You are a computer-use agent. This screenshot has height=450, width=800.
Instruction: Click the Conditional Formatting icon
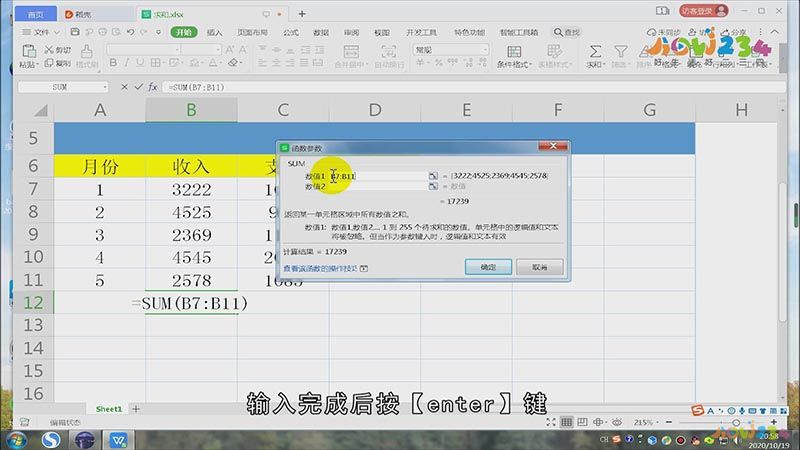point(514,52)
